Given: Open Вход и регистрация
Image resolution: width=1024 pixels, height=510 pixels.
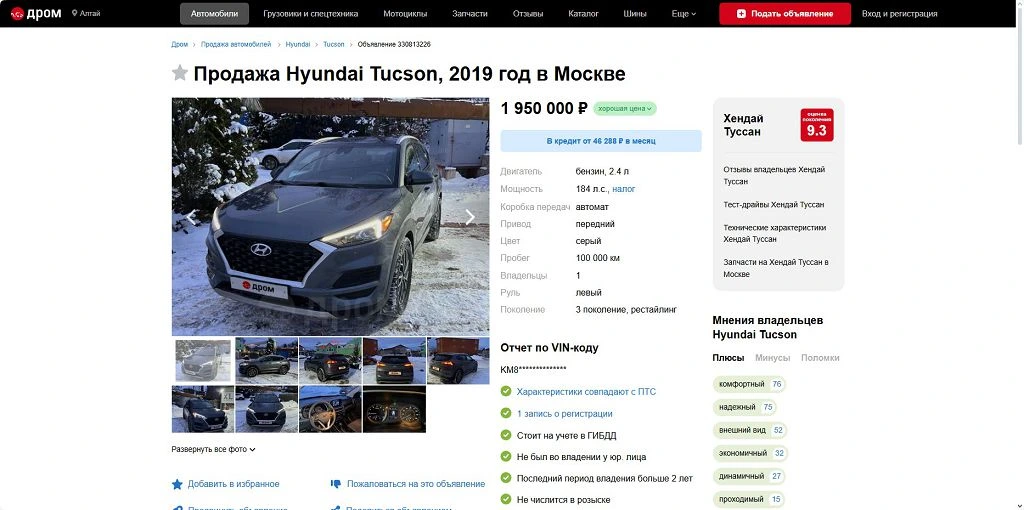Looking at the screenshot, I should tap(899, 13).
